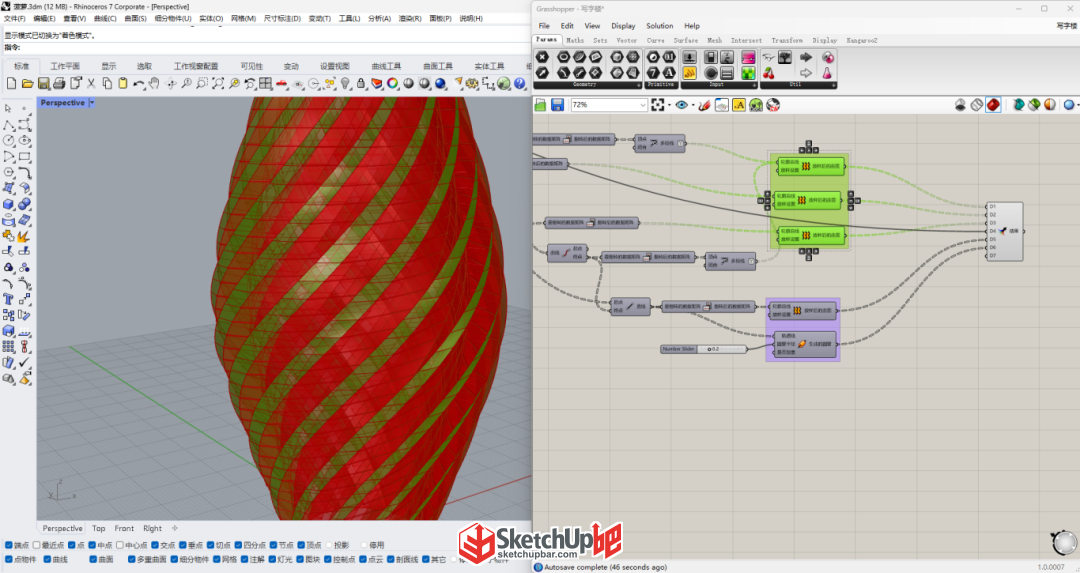Click the Autosave complete status message
The height and width of the screenshot is (573, 1080).
coord(605,567)
